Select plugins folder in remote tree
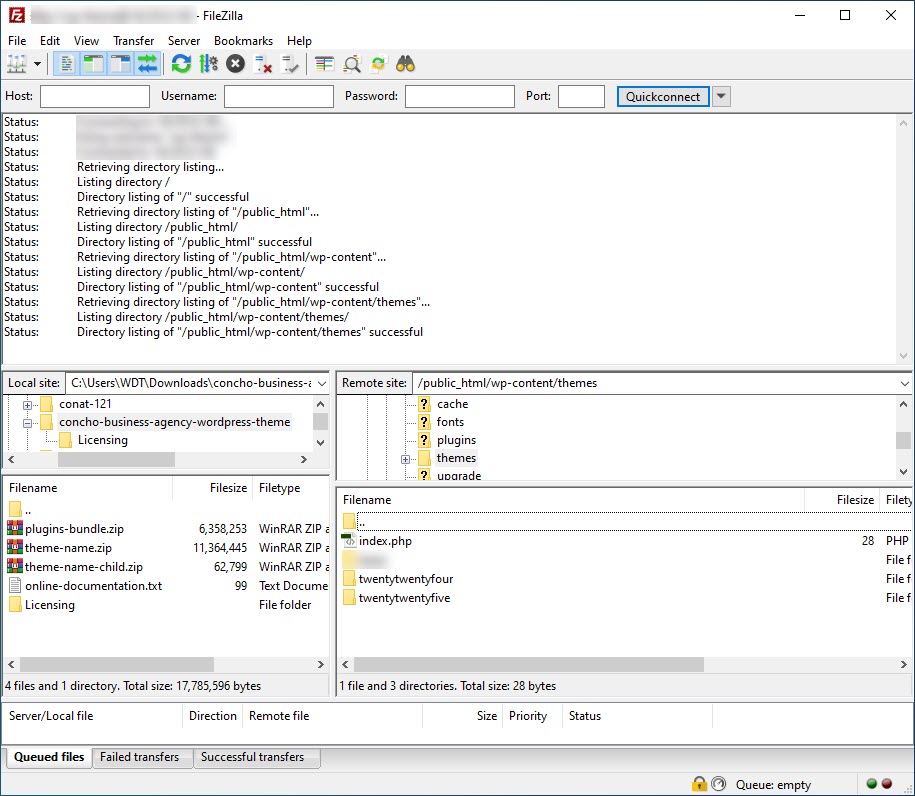The height and width of the screenshot is (796, 915). pos(456,440)
